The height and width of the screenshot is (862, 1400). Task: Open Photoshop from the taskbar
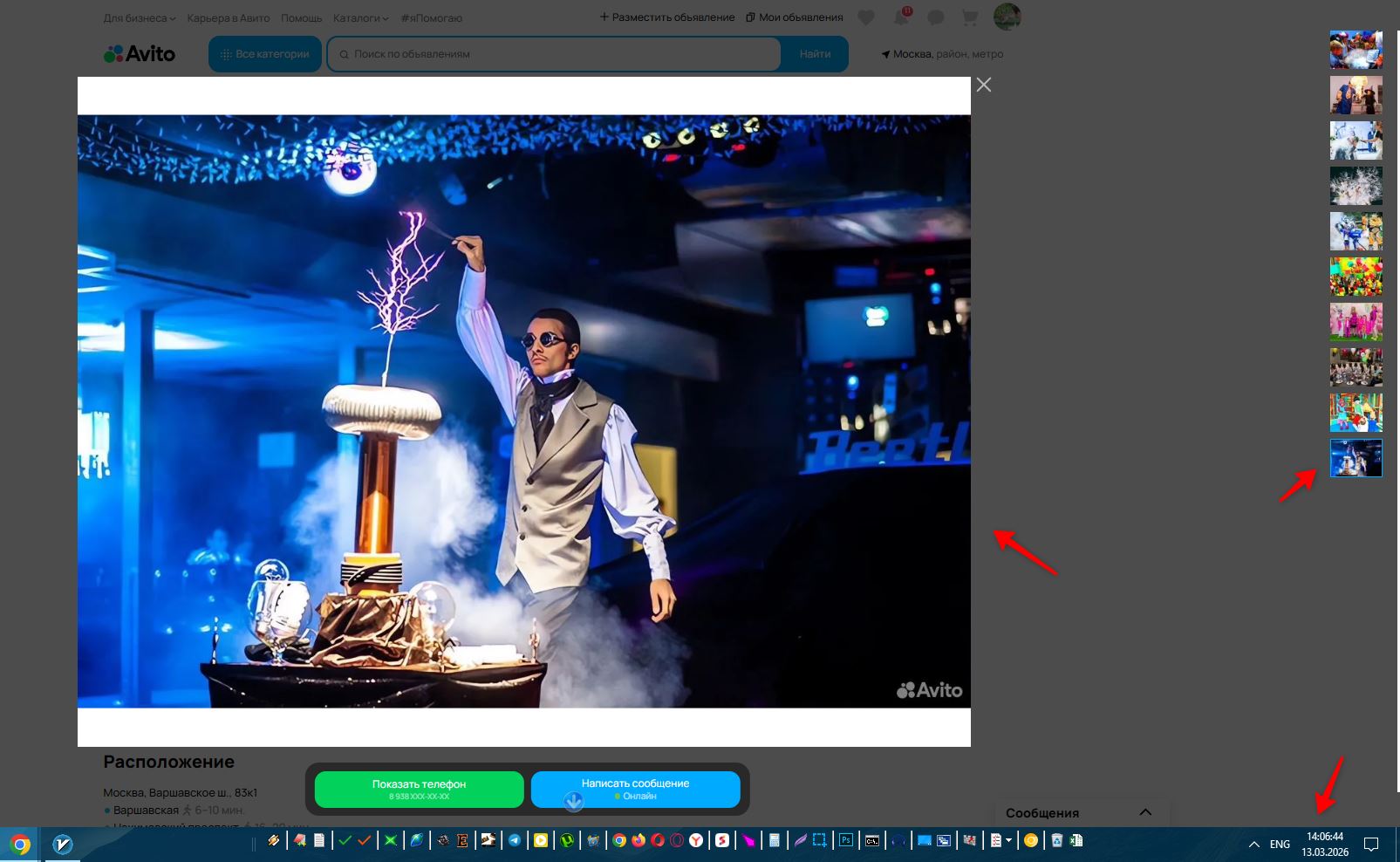click(x=845, y=841)
